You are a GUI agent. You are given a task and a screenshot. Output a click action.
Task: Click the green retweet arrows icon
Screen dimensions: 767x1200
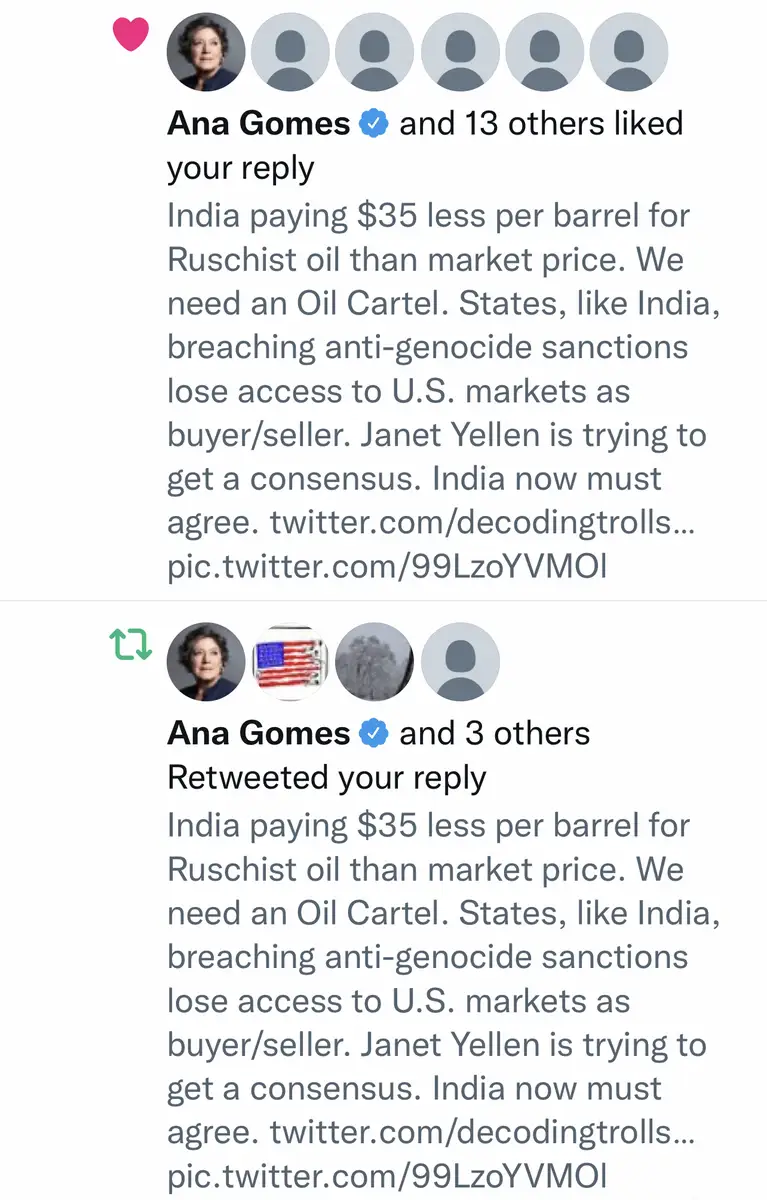131,646
